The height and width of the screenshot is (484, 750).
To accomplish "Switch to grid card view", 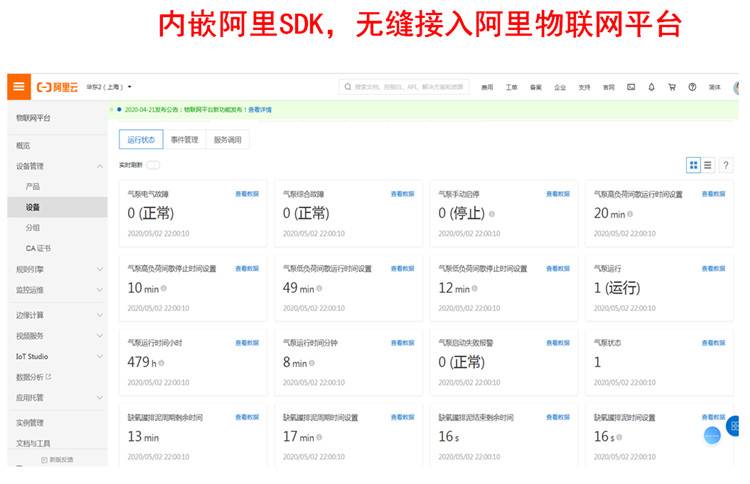I will click(x=693, y=165).
